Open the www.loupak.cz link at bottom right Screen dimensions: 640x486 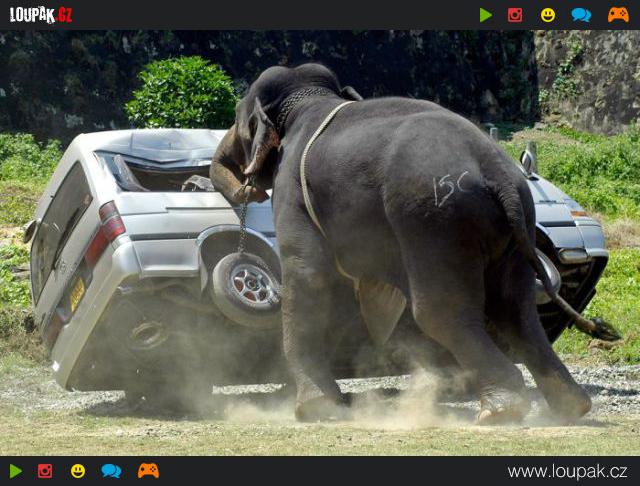click(567, 472)
